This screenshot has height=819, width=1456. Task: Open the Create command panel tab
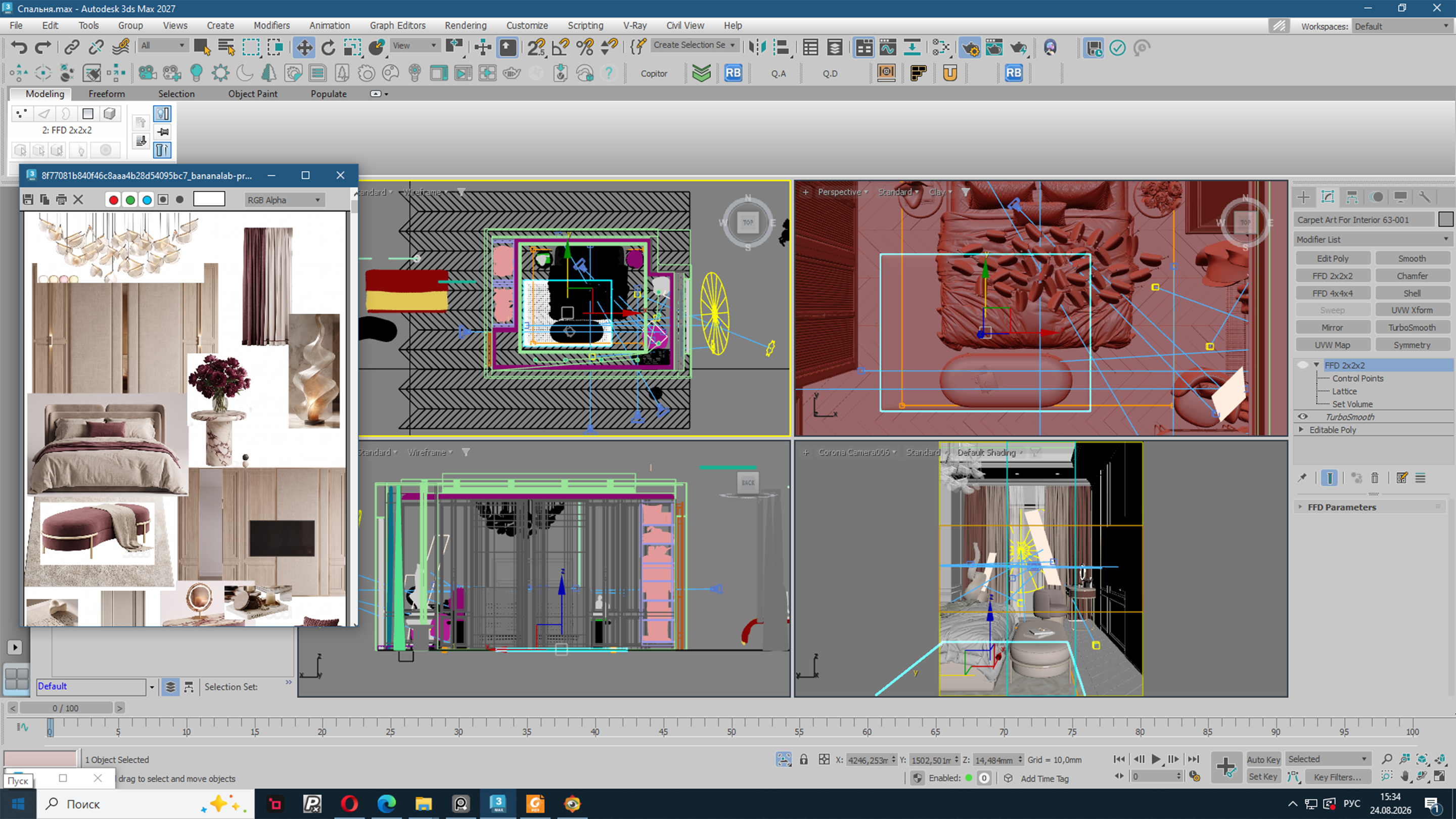click(x=1303, y=197)
